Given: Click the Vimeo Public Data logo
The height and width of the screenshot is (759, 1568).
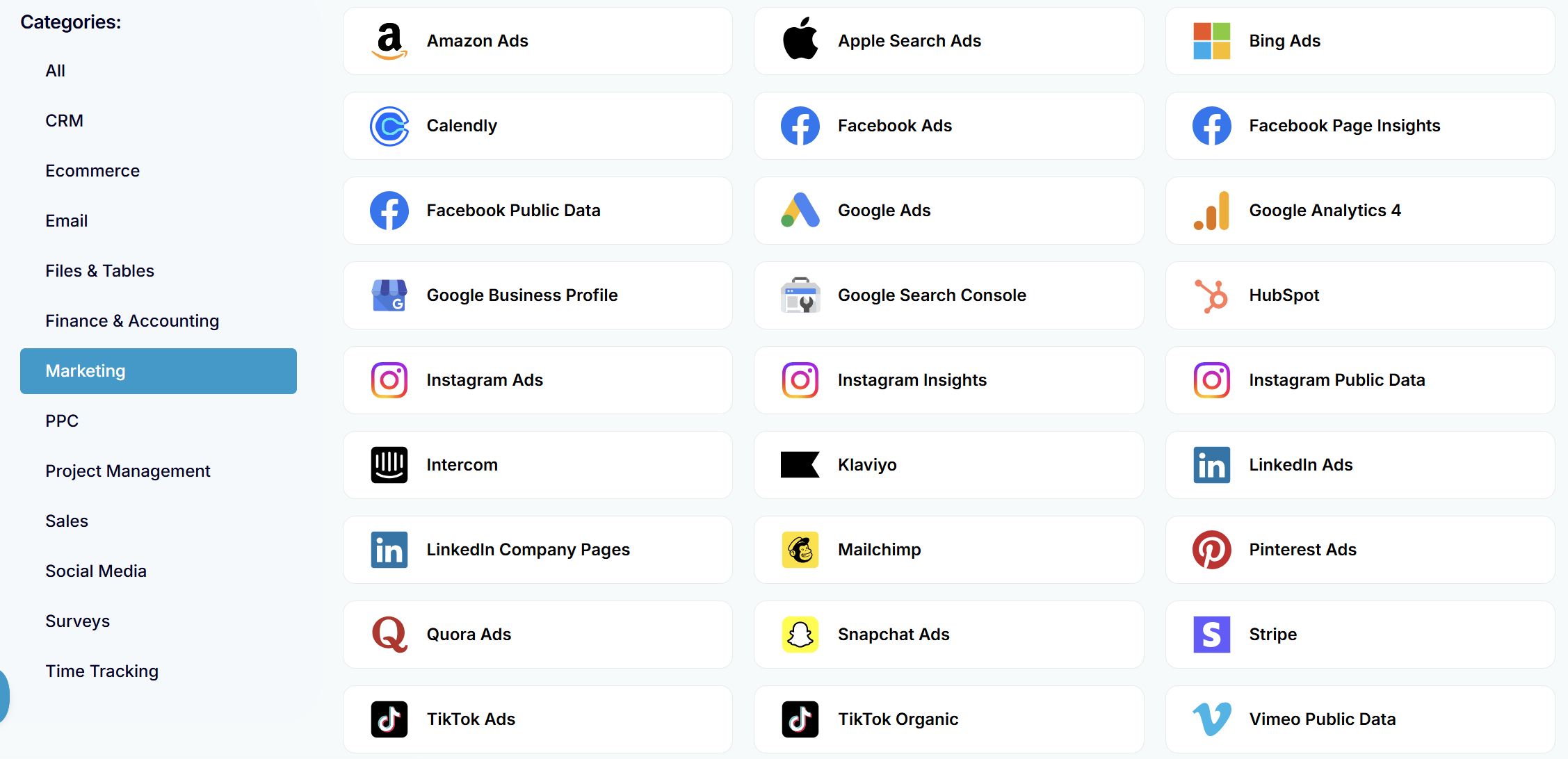Looking at the screenshot, I should 1211,719.
